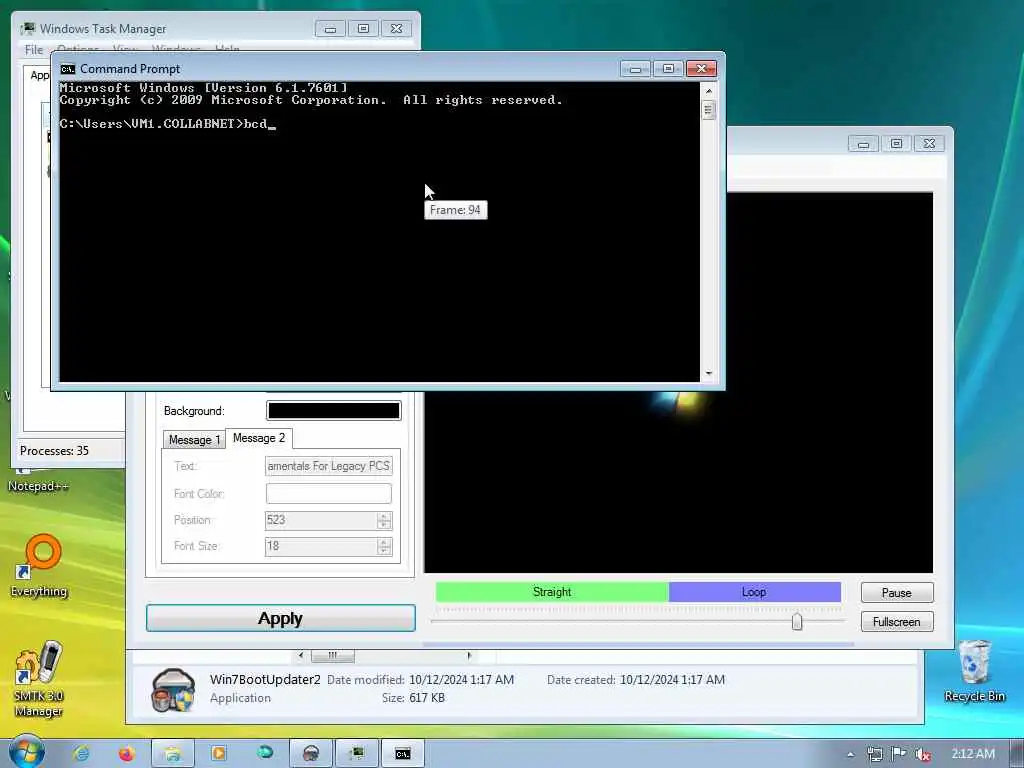
Task: Click the Processes: 35 status text
Action: pyautogui.click(x=54, y=451)
